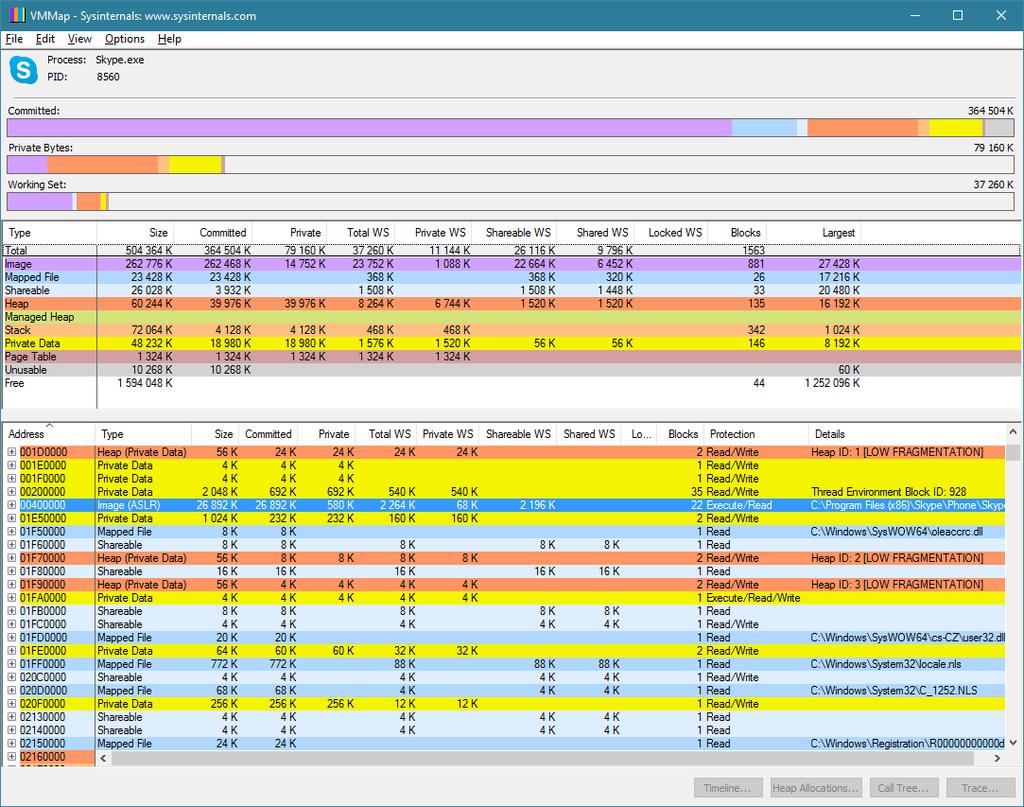The height and width of the screenshot is (807, 1024).
Task: Click the Call Tree... button
Action: (x=904, y=788)
